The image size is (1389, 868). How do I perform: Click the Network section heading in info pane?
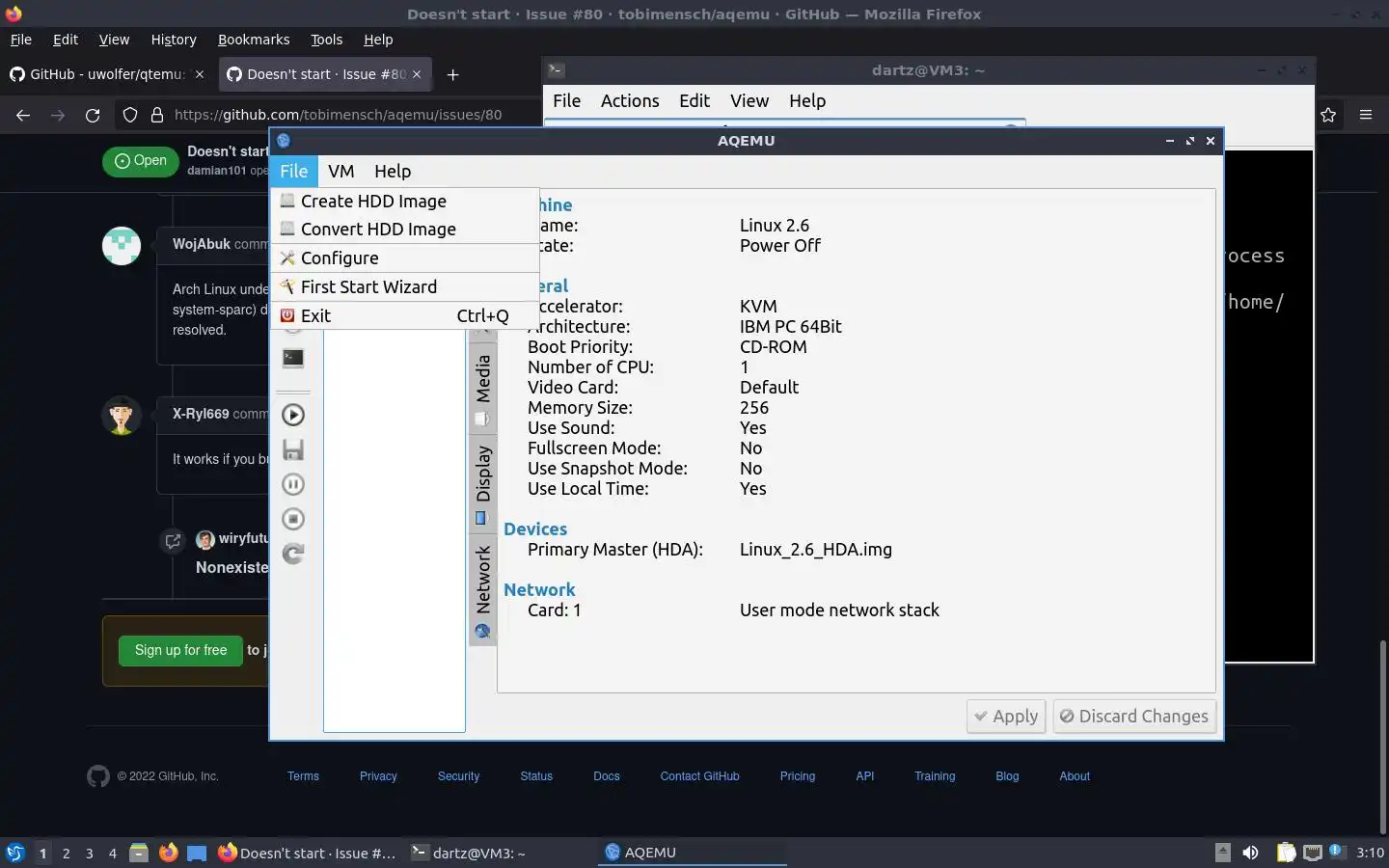539,590
